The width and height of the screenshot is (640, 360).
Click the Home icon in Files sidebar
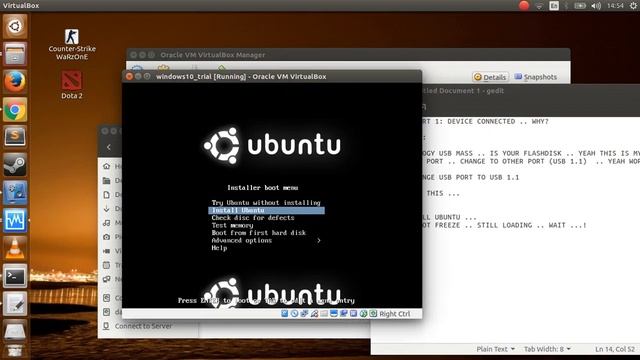coord(107,166)
